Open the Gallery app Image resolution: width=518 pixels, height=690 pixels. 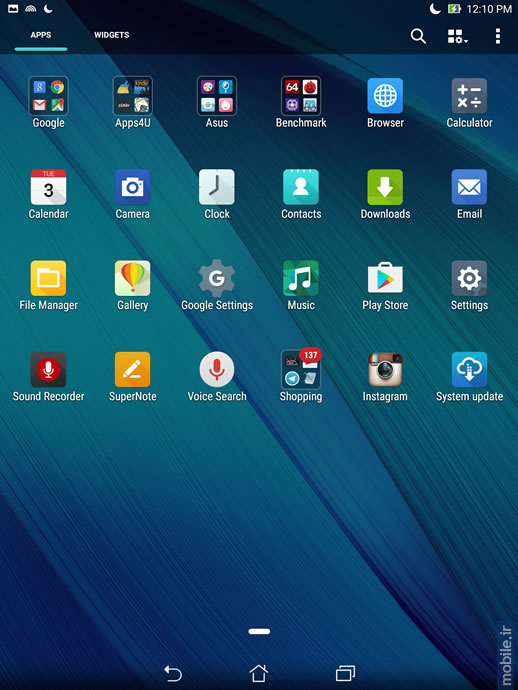[x=132, y=278]
